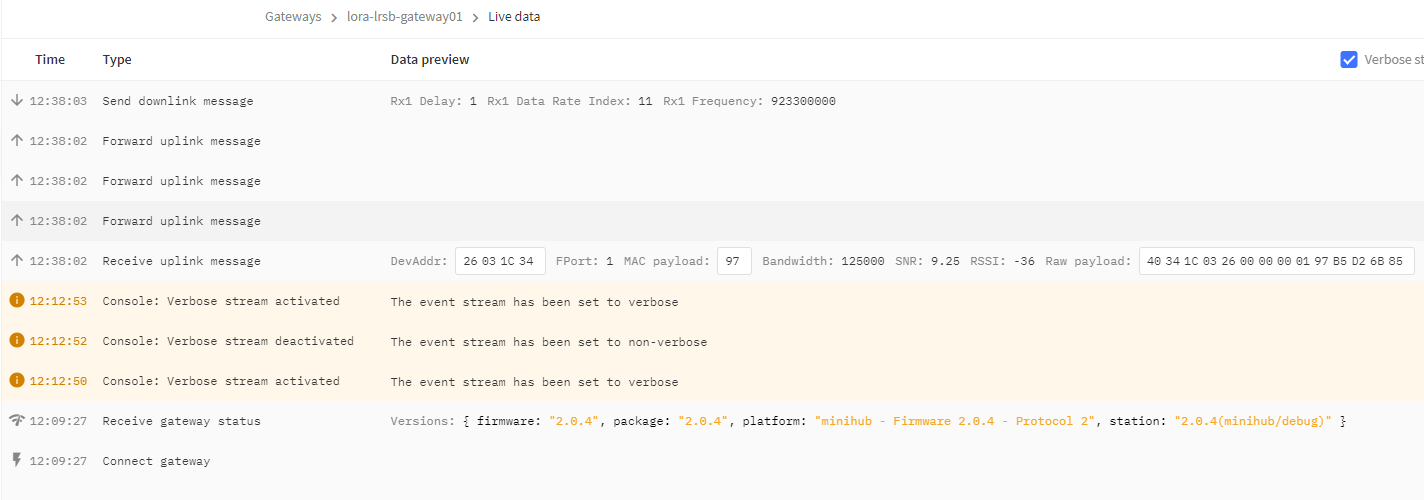Click the highlighted Forward uplink row arrow icon
The image size is (1424, 500).
[16, 221]
